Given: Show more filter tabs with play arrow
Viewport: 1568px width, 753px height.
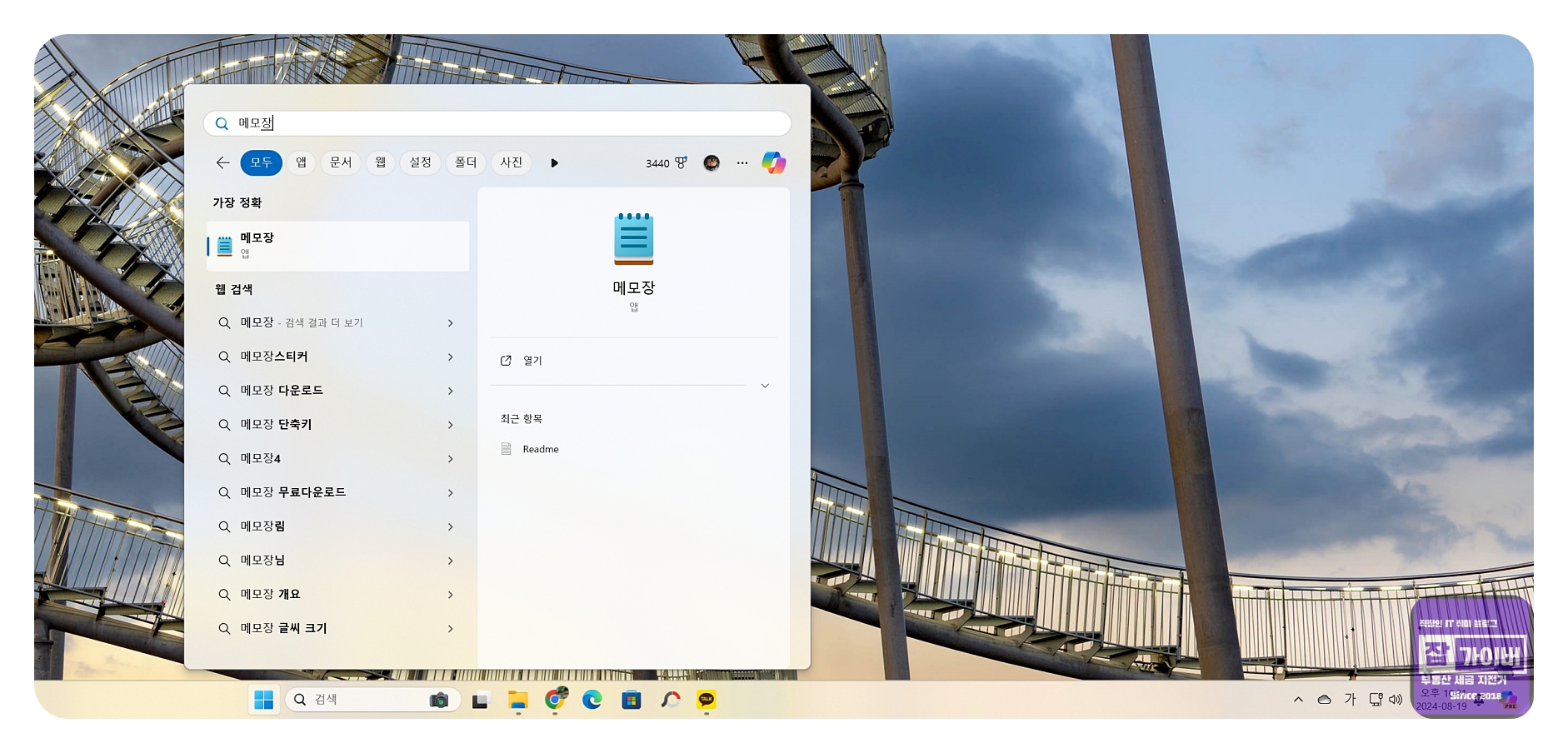Looking at the screenshot, I should tap(554, 163).
